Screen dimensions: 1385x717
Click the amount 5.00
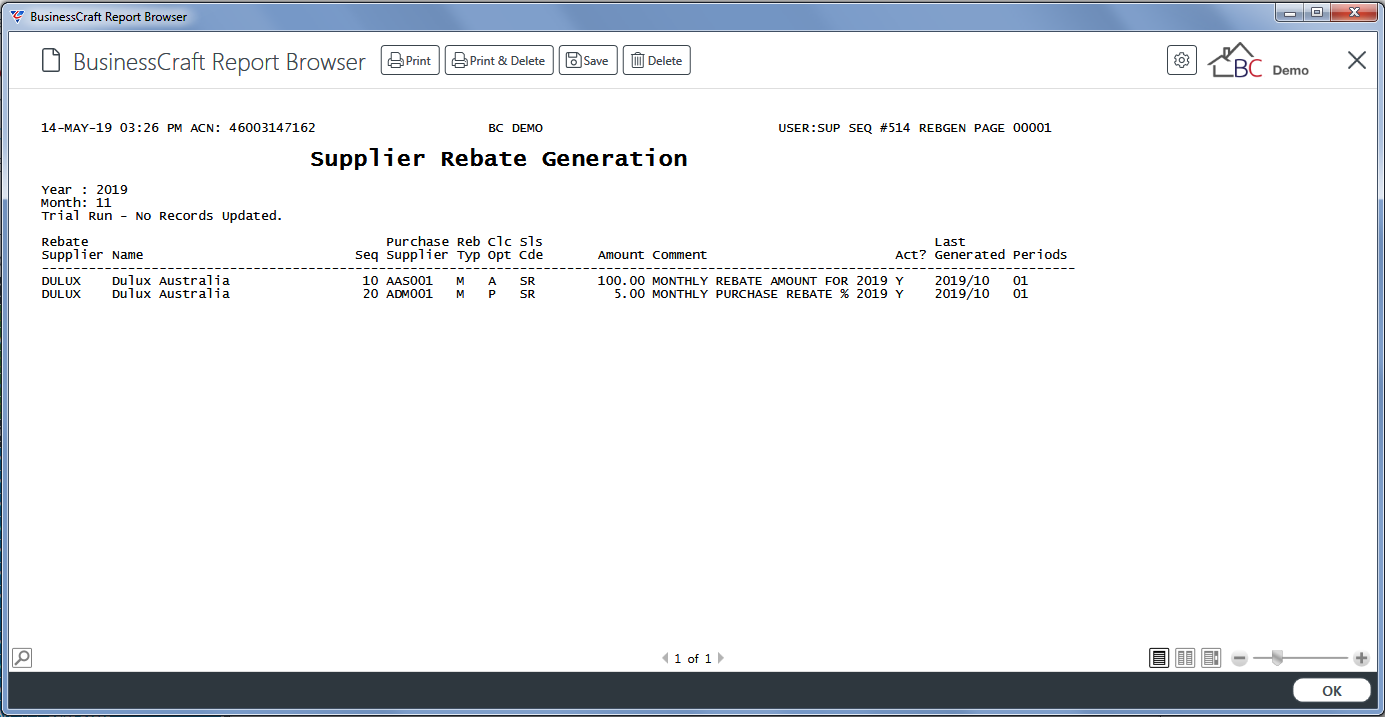629,294
